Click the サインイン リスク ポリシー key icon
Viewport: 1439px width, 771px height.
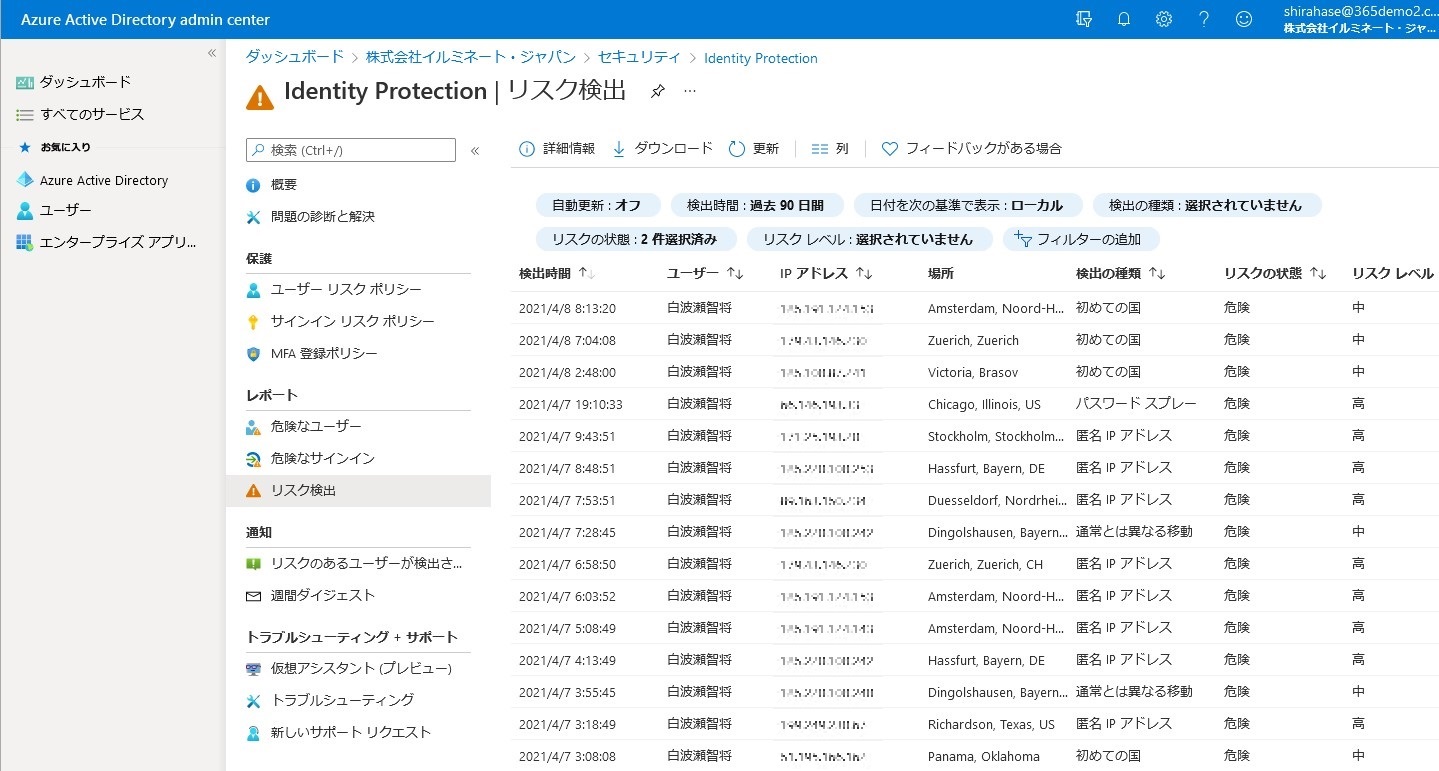pos(254,322)
